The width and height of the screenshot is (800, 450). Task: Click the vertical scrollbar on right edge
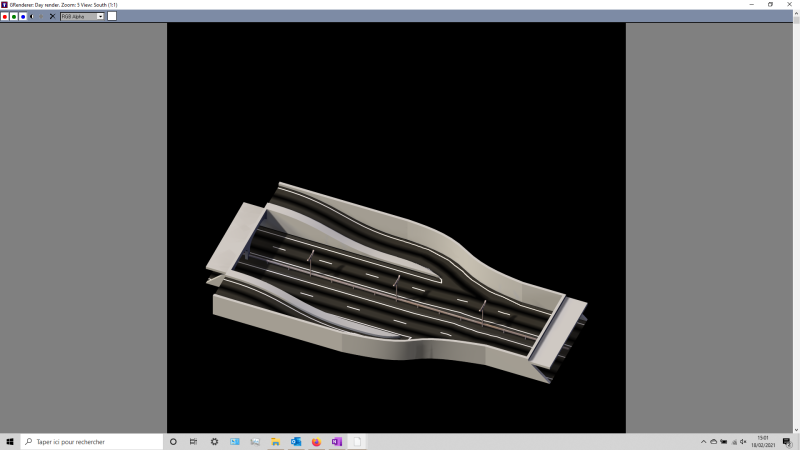[x=796, y=221]
